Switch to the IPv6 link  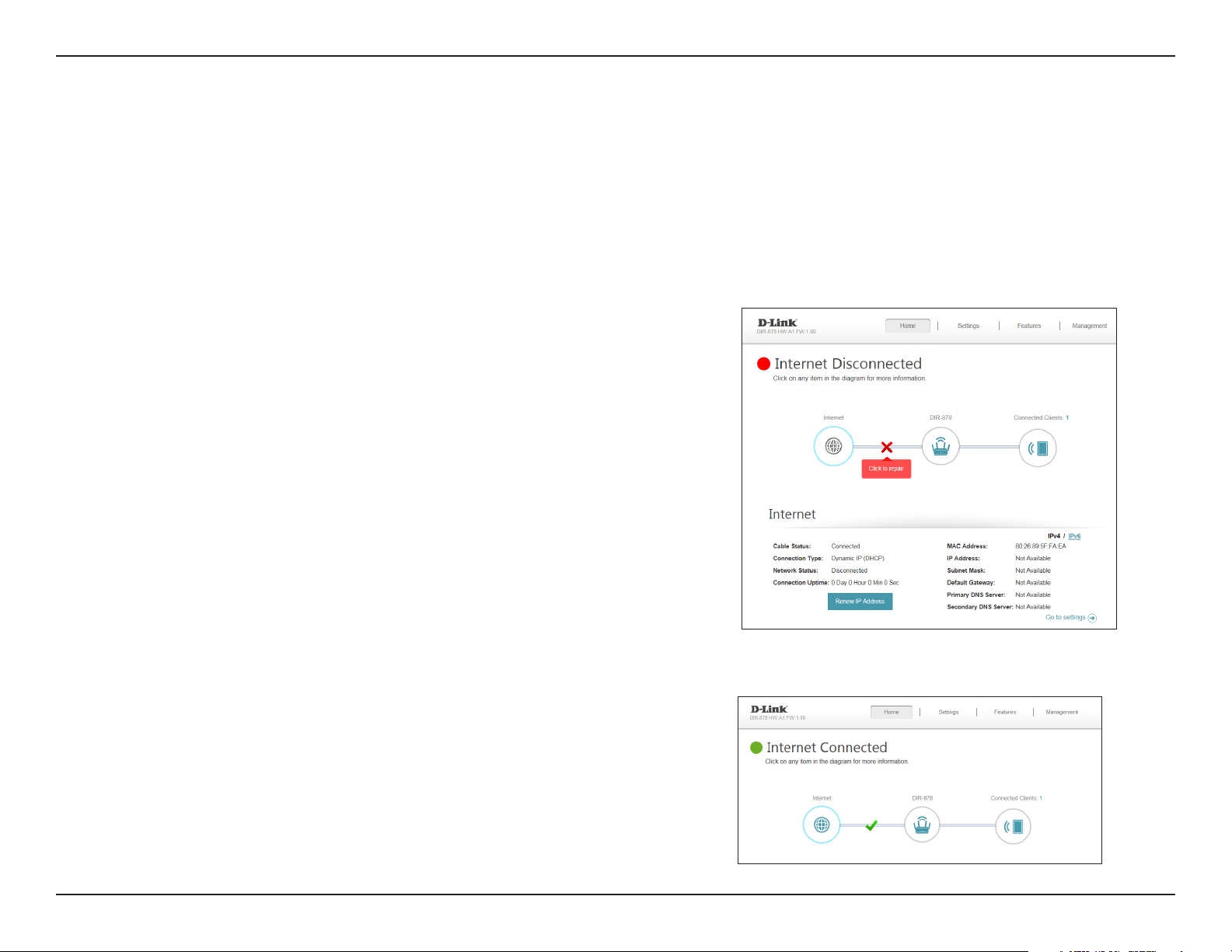1074,536
